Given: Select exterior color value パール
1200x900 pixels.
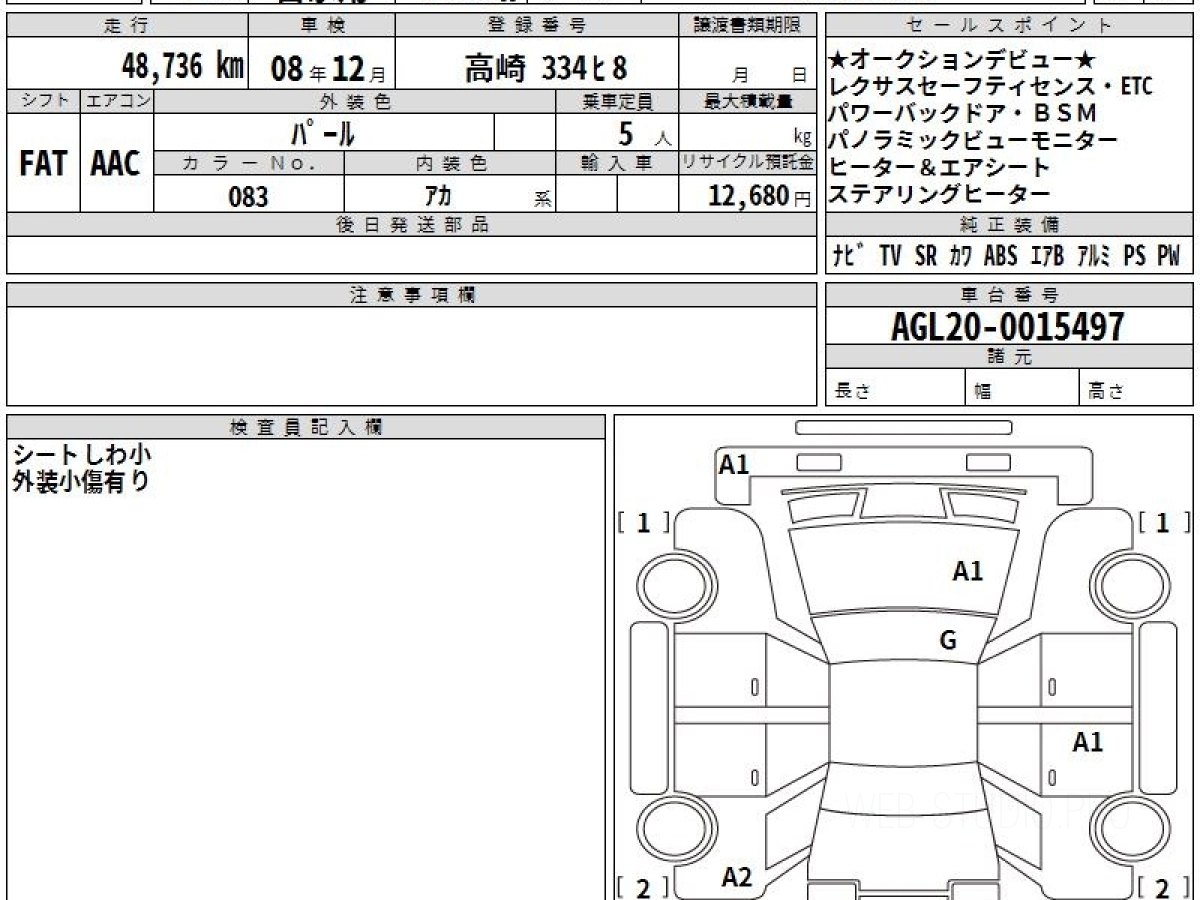Looking at the screenshot, I should coord(323,132).
